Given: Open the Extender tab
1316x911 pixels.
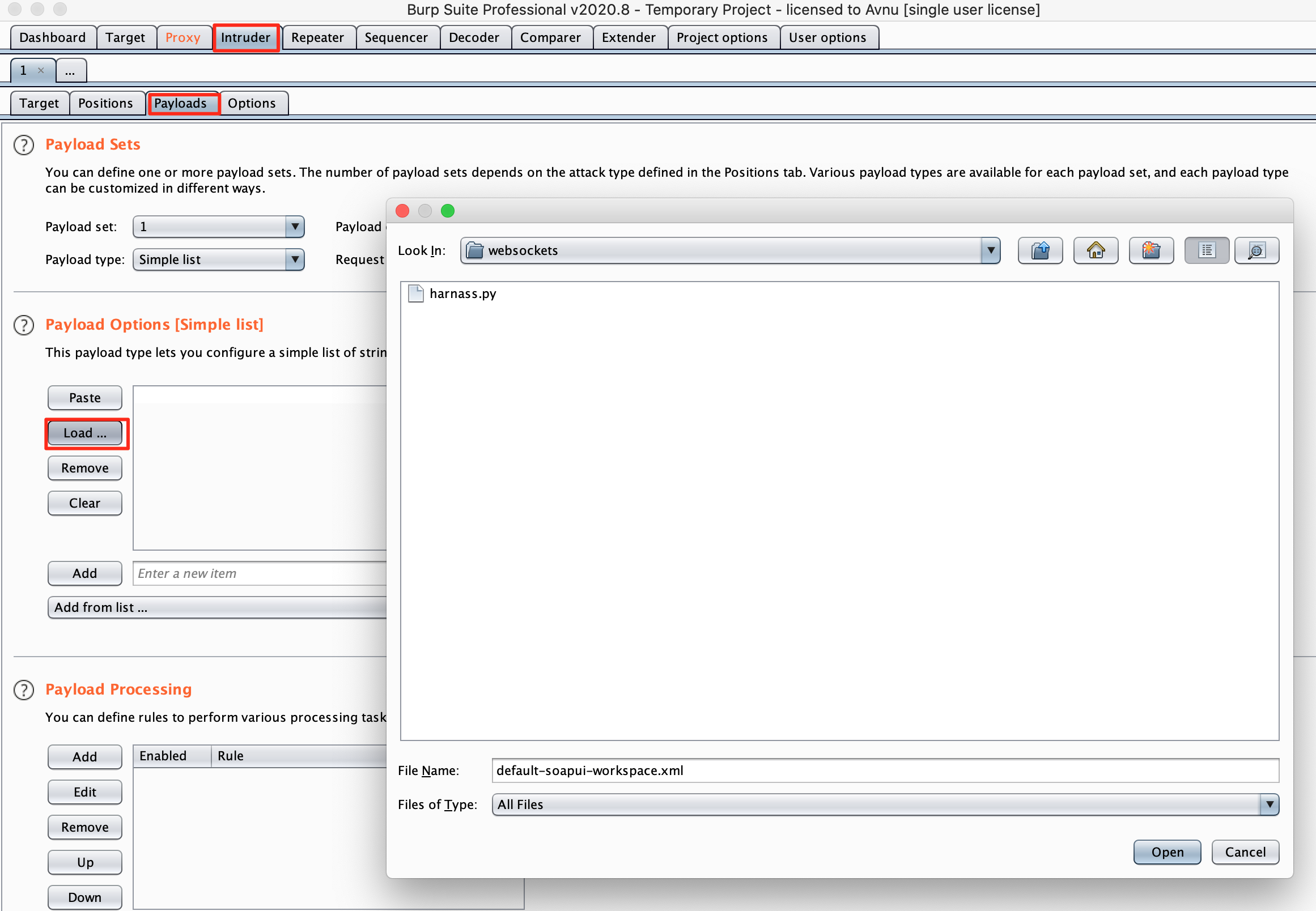Looking at the screenshot, I should pyautogui.click(x=629, y=37).
